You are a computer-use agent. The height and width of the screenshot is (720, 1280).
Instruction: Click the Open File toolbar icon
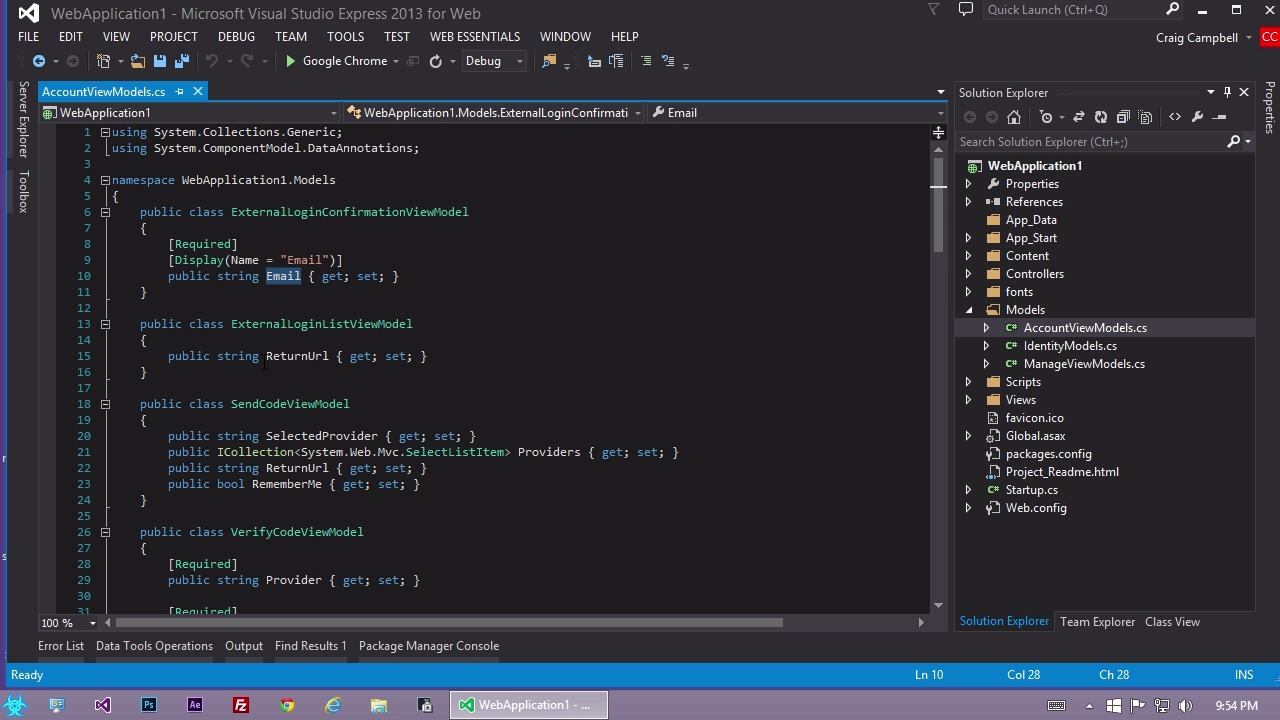pyautogui.click(x=137, y=61)
